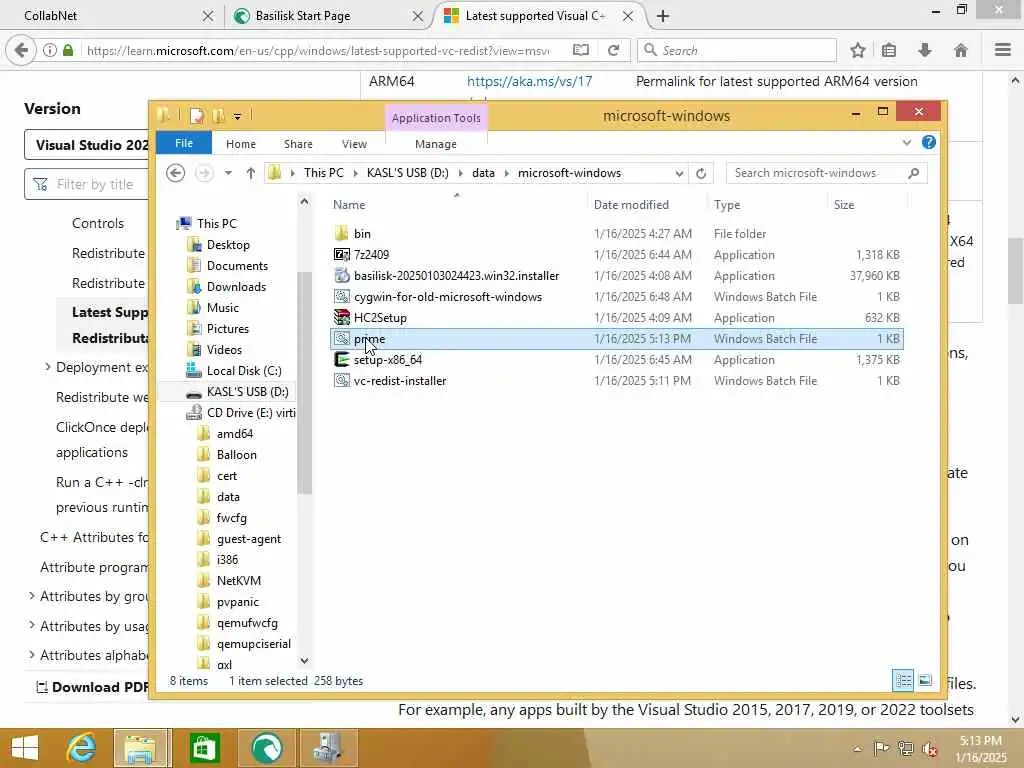1024x768 pixels.
Task: Open Explorer Help question mark icon
Action: (929, 142)
